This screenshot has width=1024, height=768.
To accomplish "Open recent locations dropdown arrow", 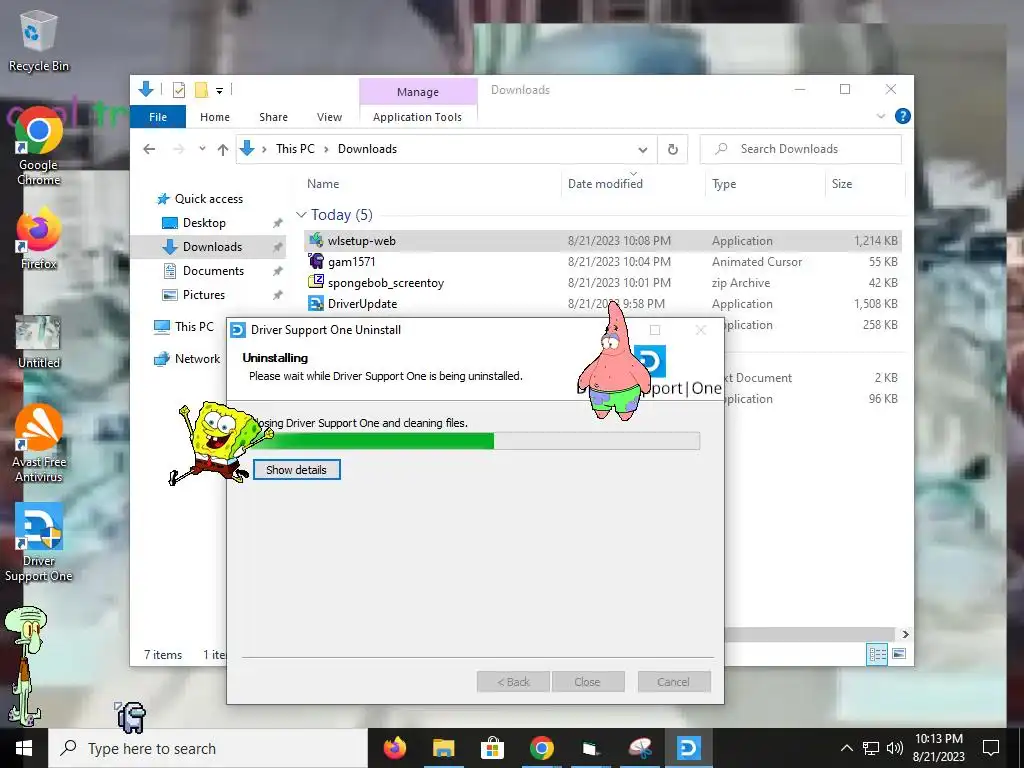I will pyautogui.click(x=202, y=149).
